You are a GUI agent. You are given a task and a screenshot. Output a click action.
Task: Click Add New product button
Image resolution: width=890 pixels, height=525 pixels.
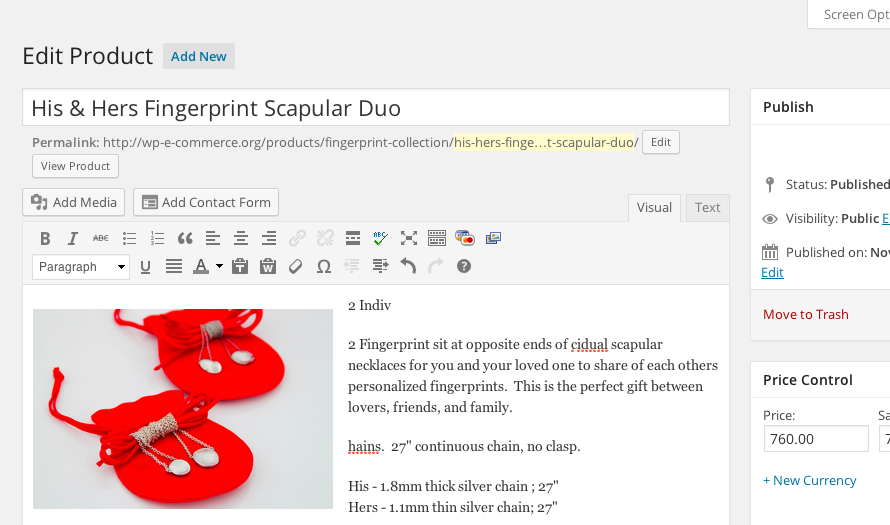point(199,56)
